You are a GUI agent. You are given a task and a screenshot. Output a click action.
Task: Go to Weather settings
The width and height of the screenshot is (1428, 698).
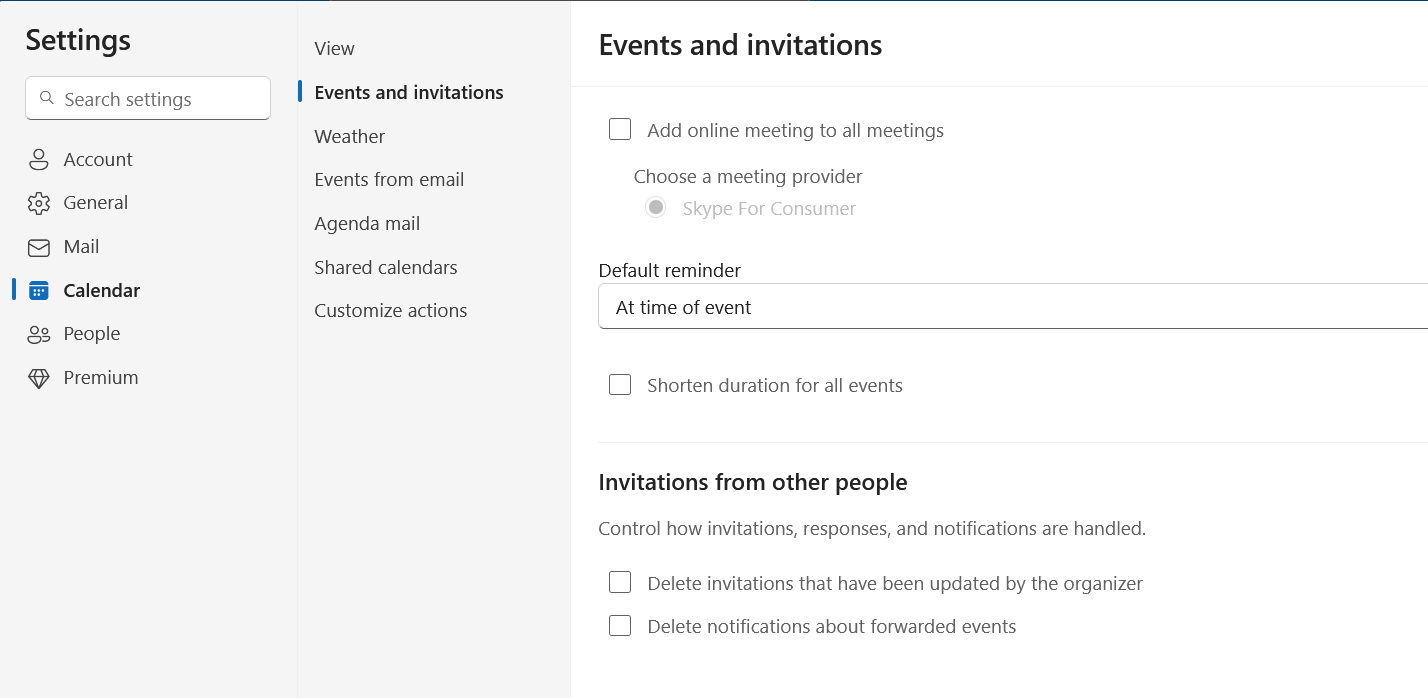click(349, 136)
